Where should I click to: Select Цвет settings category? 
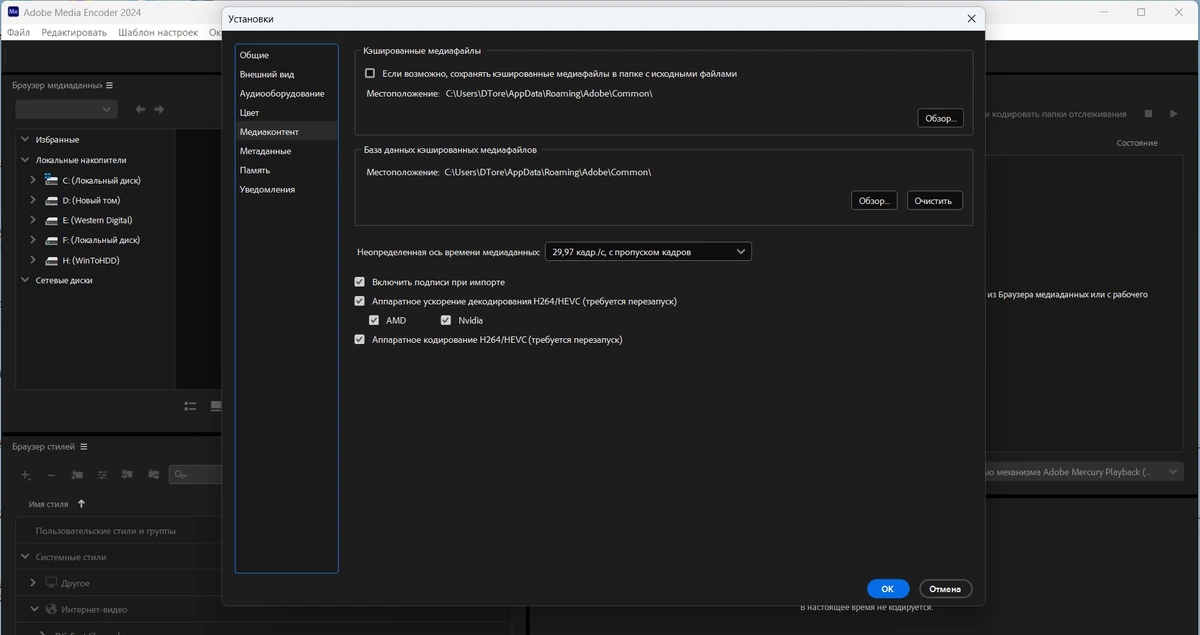pyautogui.click(x=286, y=112)
